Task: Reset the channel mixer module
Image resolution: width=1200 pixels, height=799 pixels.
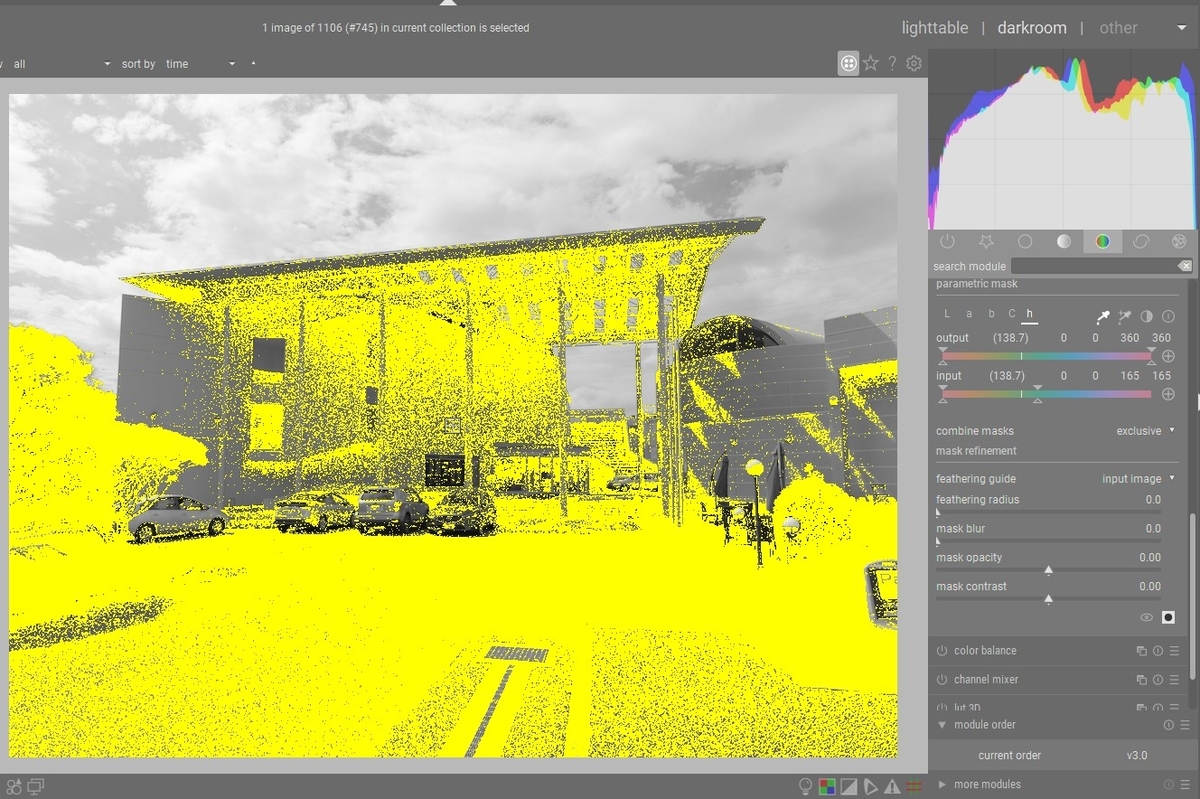Action: [1158, 680]
